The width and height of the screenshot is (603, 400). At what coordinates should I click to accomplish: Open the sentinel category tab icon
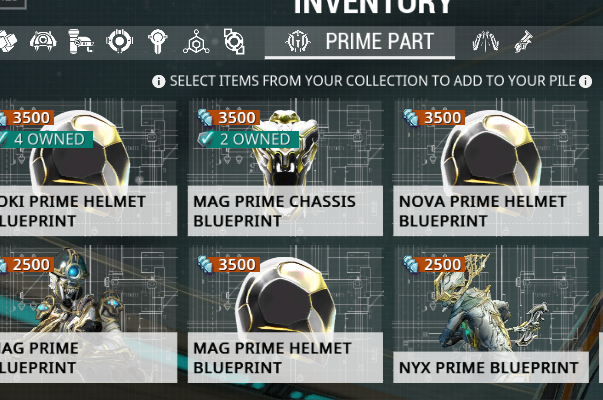click(x=43, y=41)
